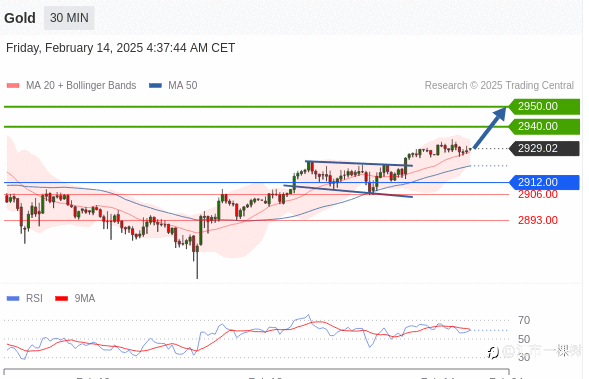This screenshot has width=589, height=379.
Task: Toggle the MA 50 legend entry
Action: point(173,86)
